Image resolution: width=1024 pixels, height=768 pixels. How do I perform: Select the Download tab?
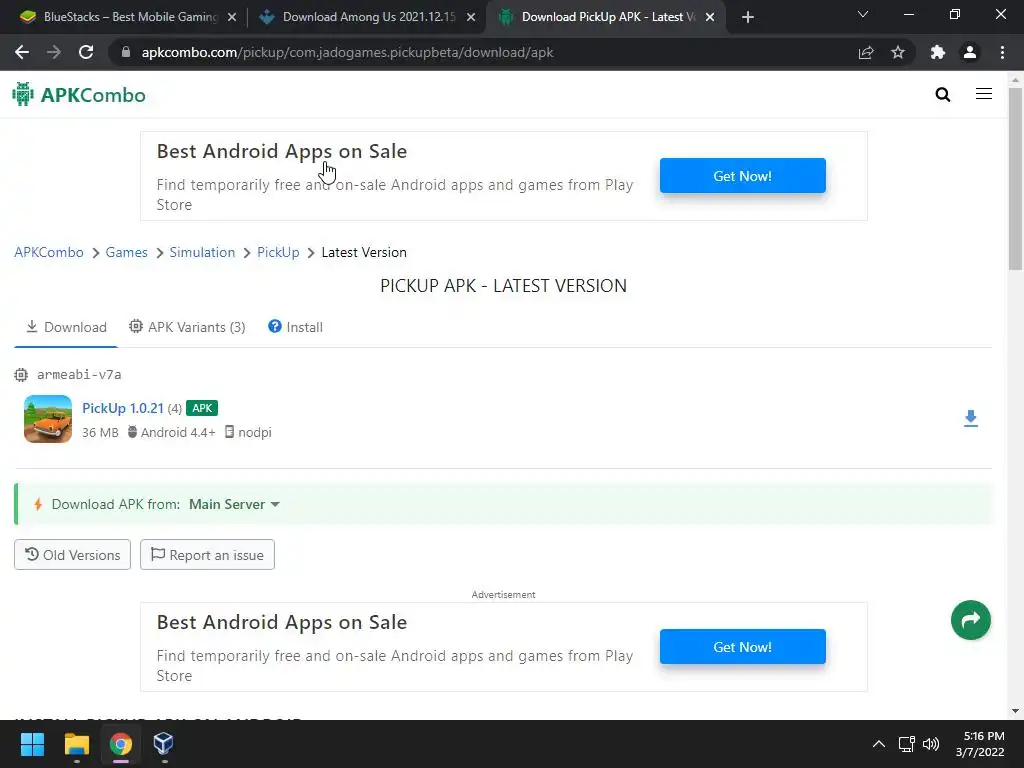tap(66, 327)
